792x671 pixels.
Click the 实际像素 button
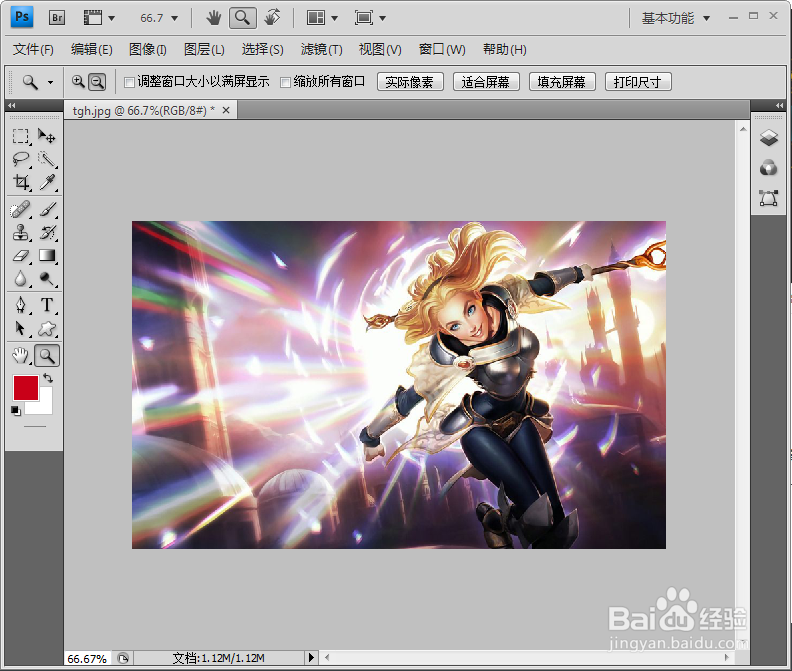[x=410, y=82]
